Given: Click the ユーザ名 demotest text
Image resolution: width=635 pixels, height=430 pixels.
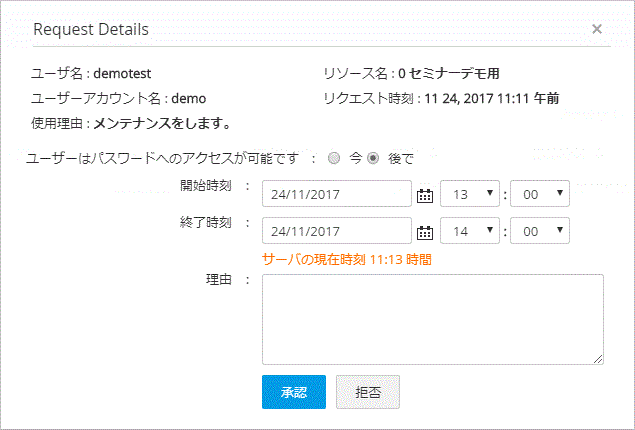Looking at the screenshot, I should tap(123, 73).
